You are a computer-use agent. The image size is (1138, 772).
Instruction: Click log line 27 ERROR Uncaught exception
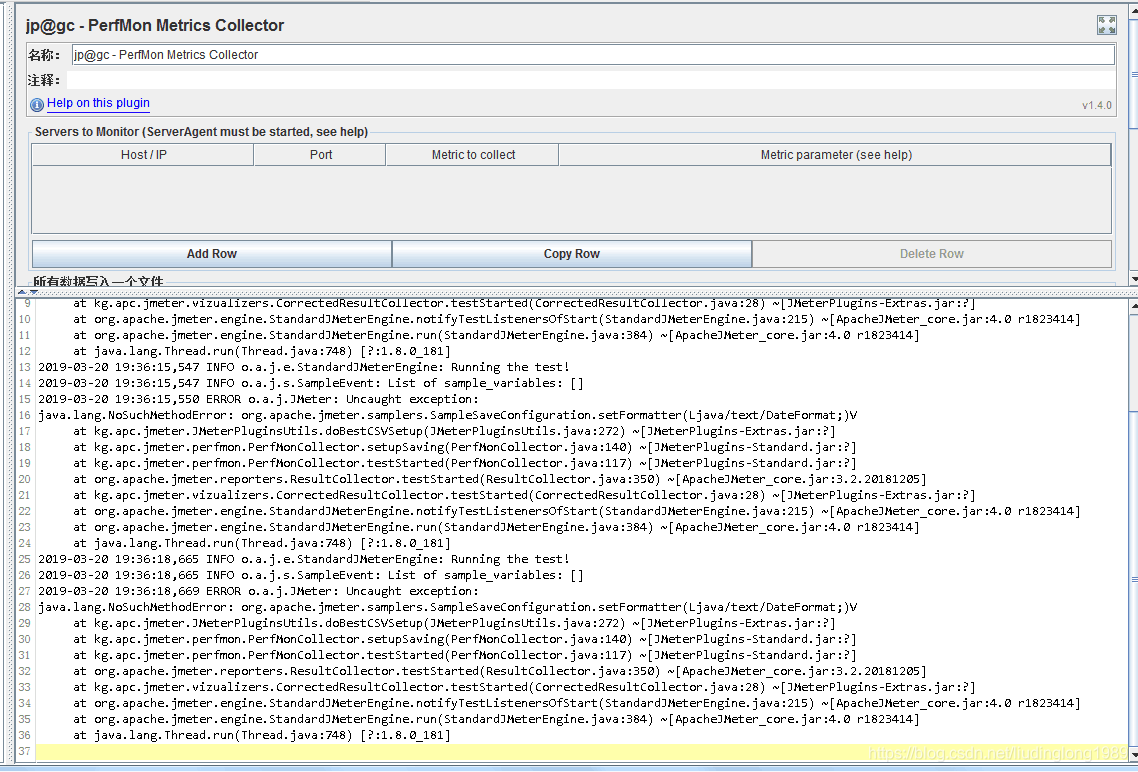click(x=258, y=591)
